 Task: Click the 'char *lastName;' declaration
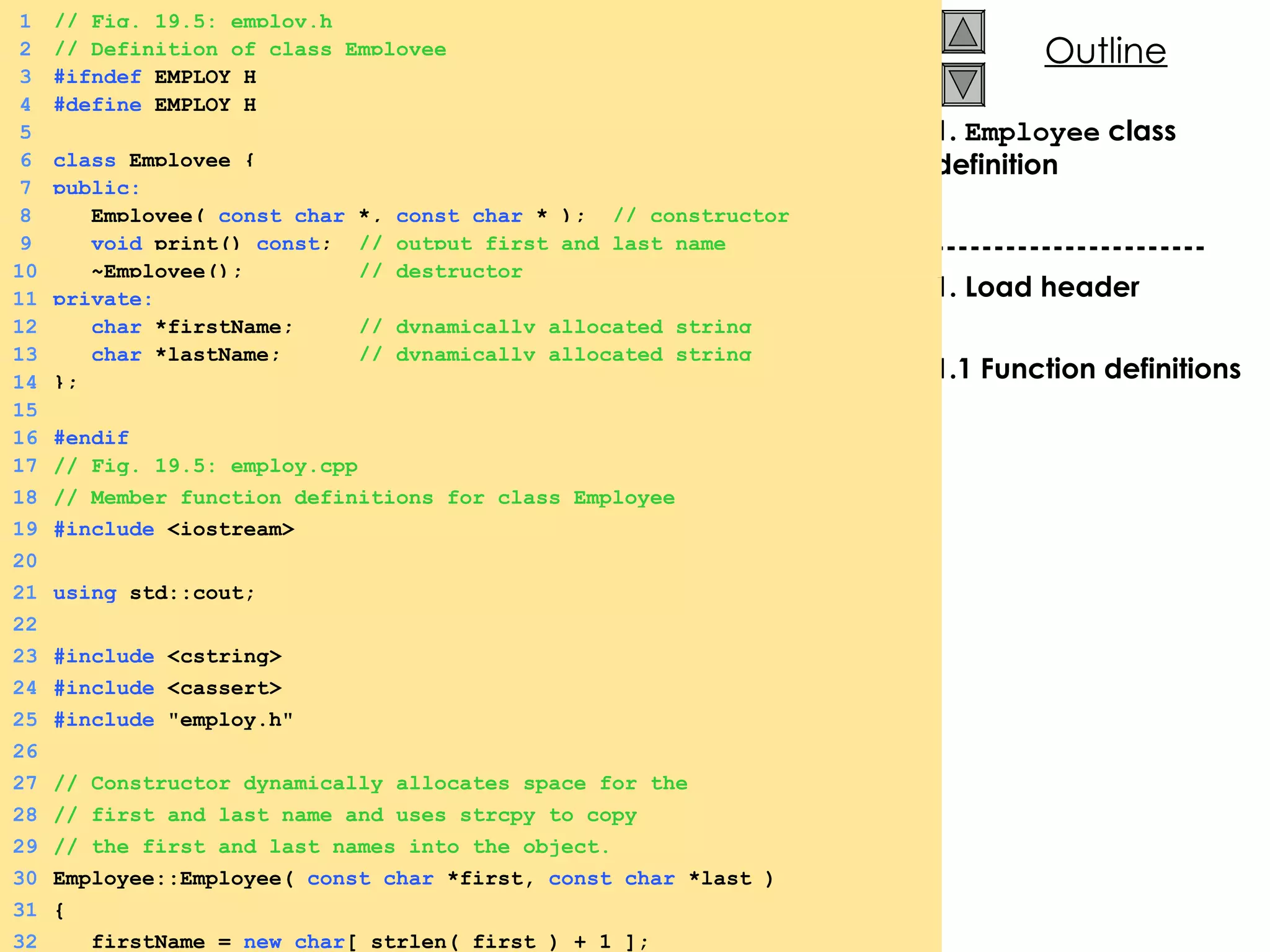pos(186,355)
